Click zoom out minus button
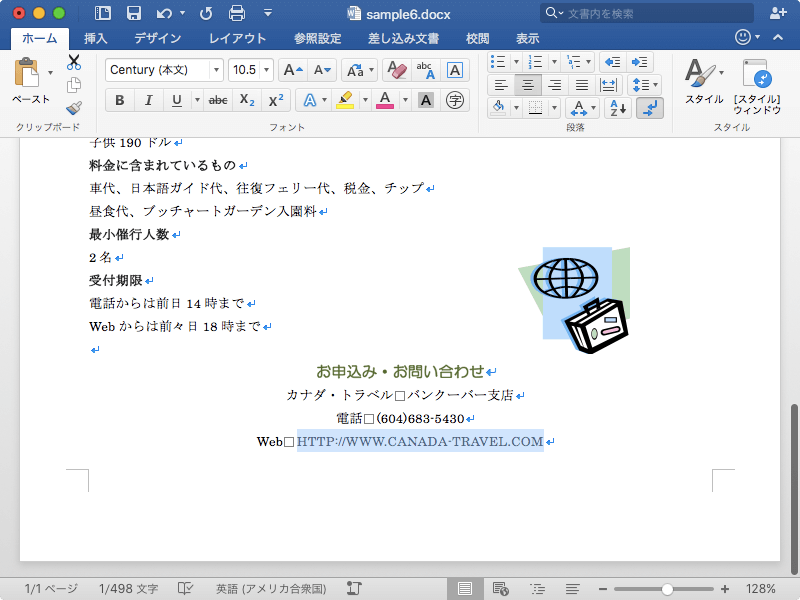This screenshot has width=800, height=600. click(603, 589)
